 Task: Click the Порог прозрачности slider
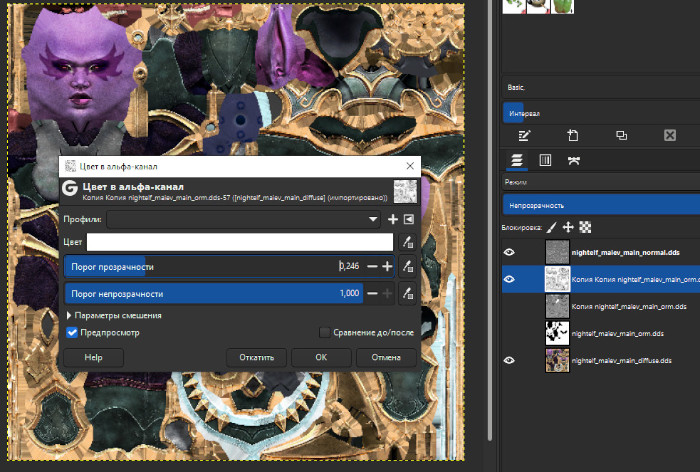[x=200, y=266]
